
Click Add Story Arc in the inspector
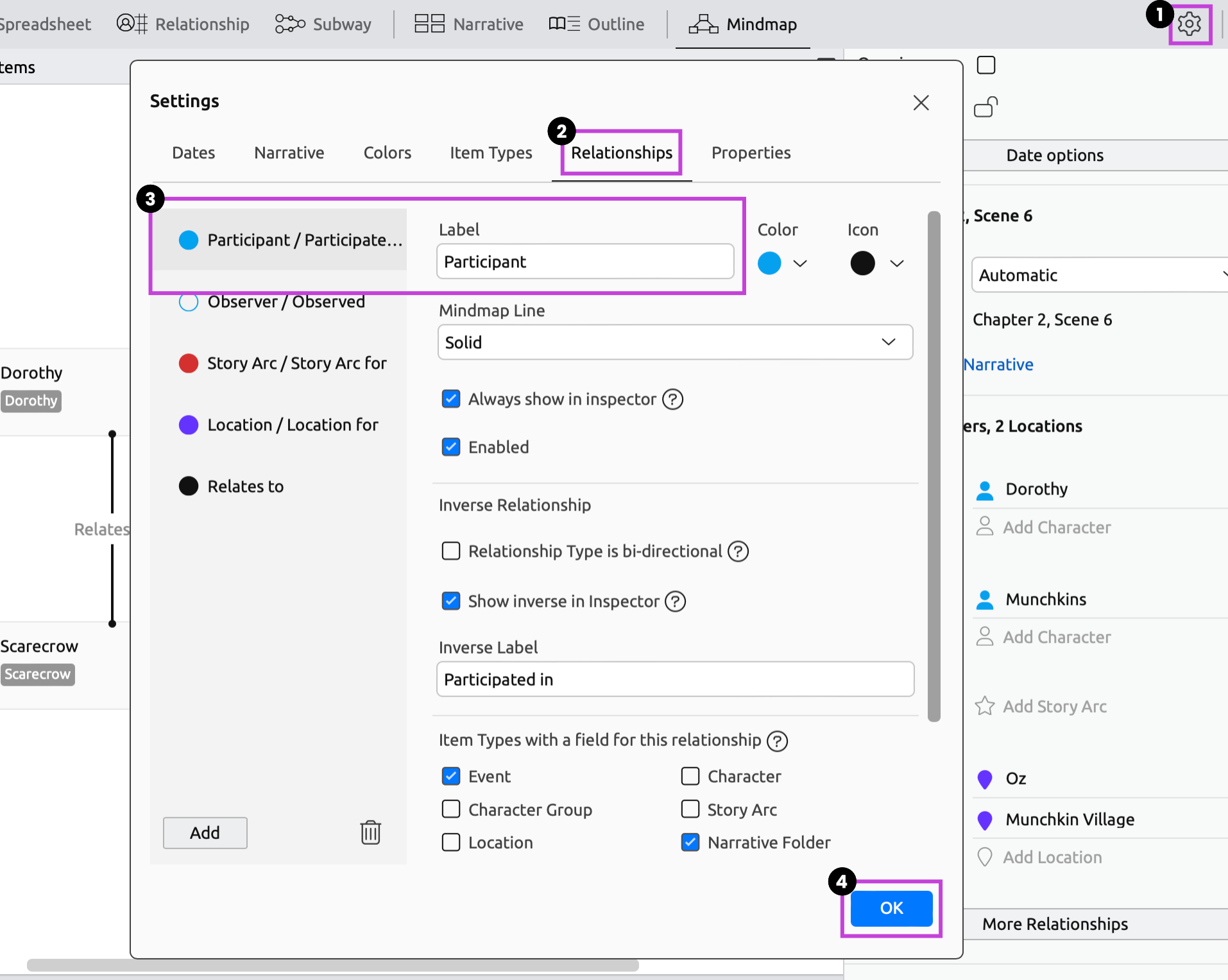(x=1055, y=706)
